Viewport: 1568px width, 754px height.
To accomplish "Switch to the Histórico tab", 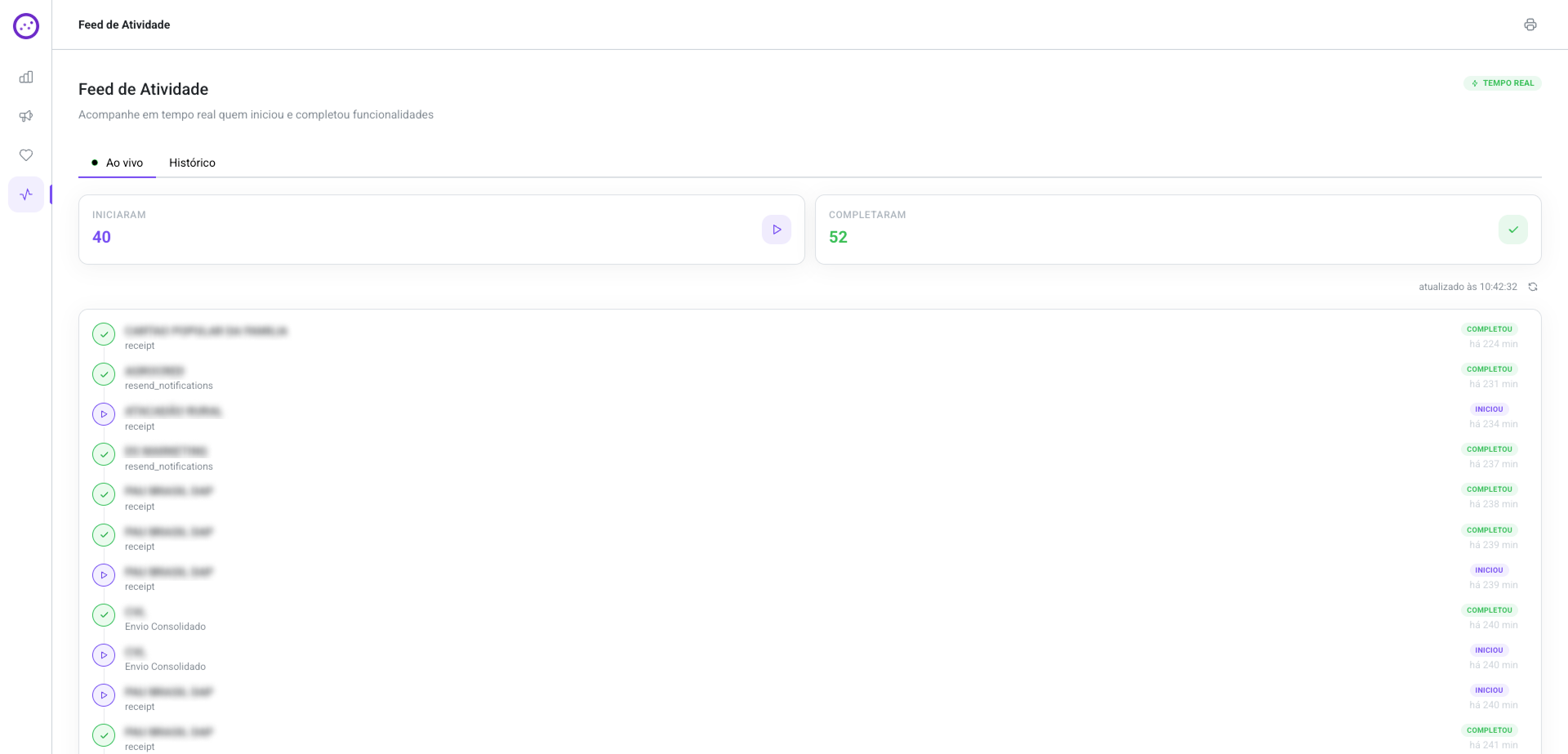I will click(192, 163).
